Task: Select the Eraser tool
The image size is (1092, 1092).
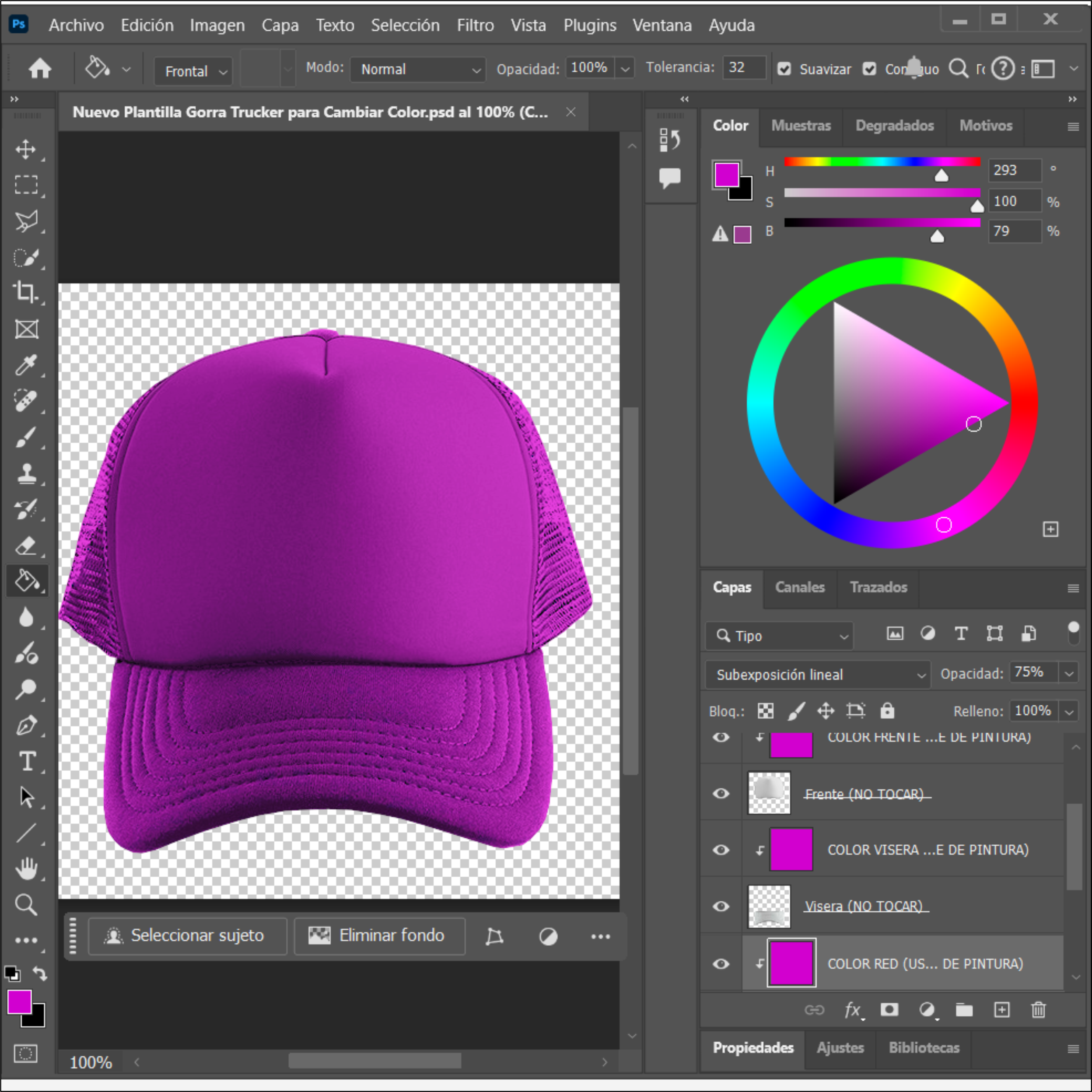Action: pos(25,546)
